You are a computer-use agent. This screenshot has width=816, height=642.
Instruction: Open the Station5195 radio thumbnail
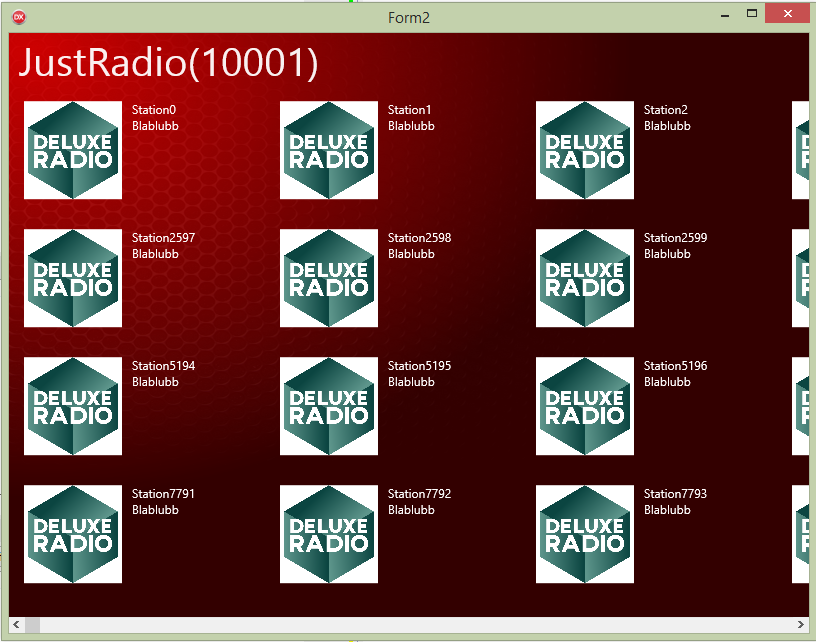pos(329,406)
